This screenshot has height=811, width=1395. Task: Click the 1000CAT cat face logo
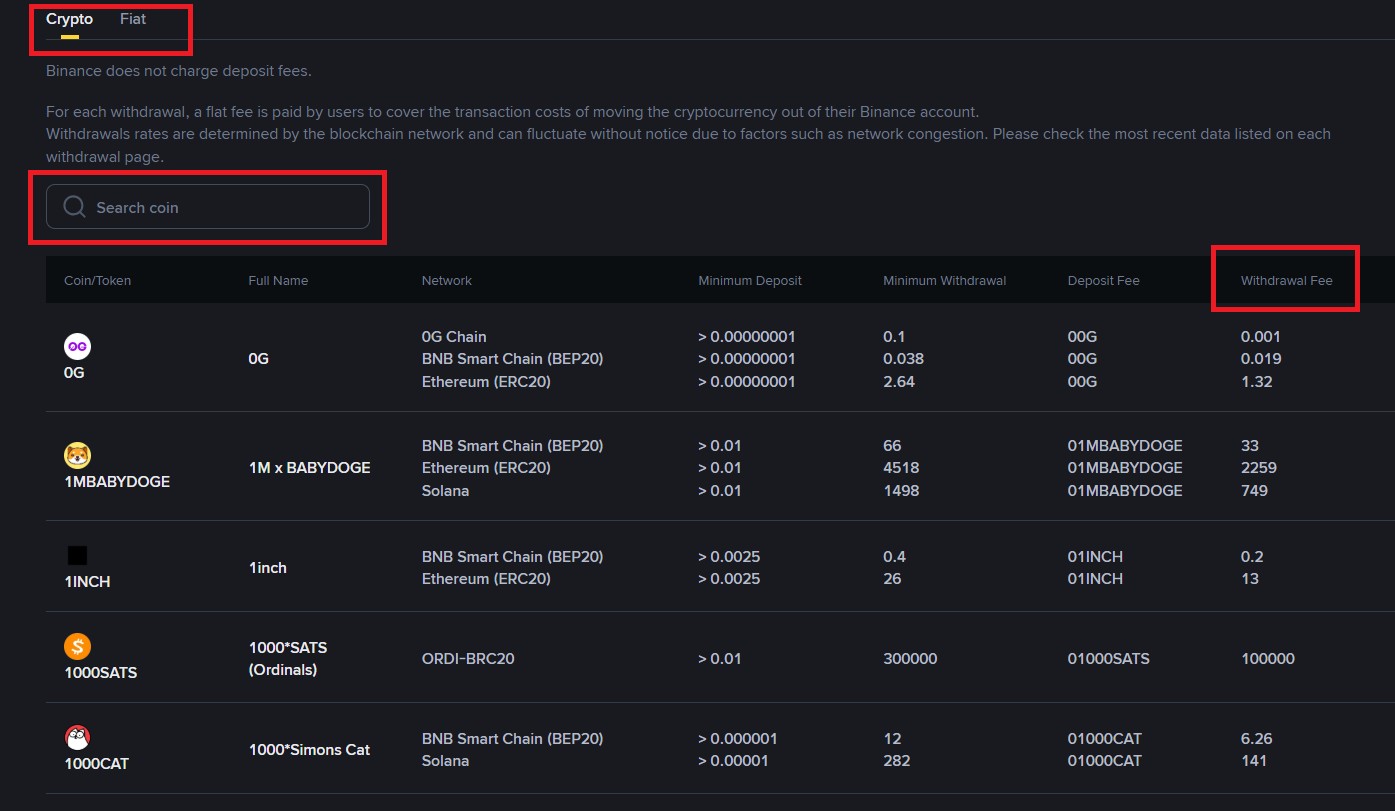[x=77, y=738]
